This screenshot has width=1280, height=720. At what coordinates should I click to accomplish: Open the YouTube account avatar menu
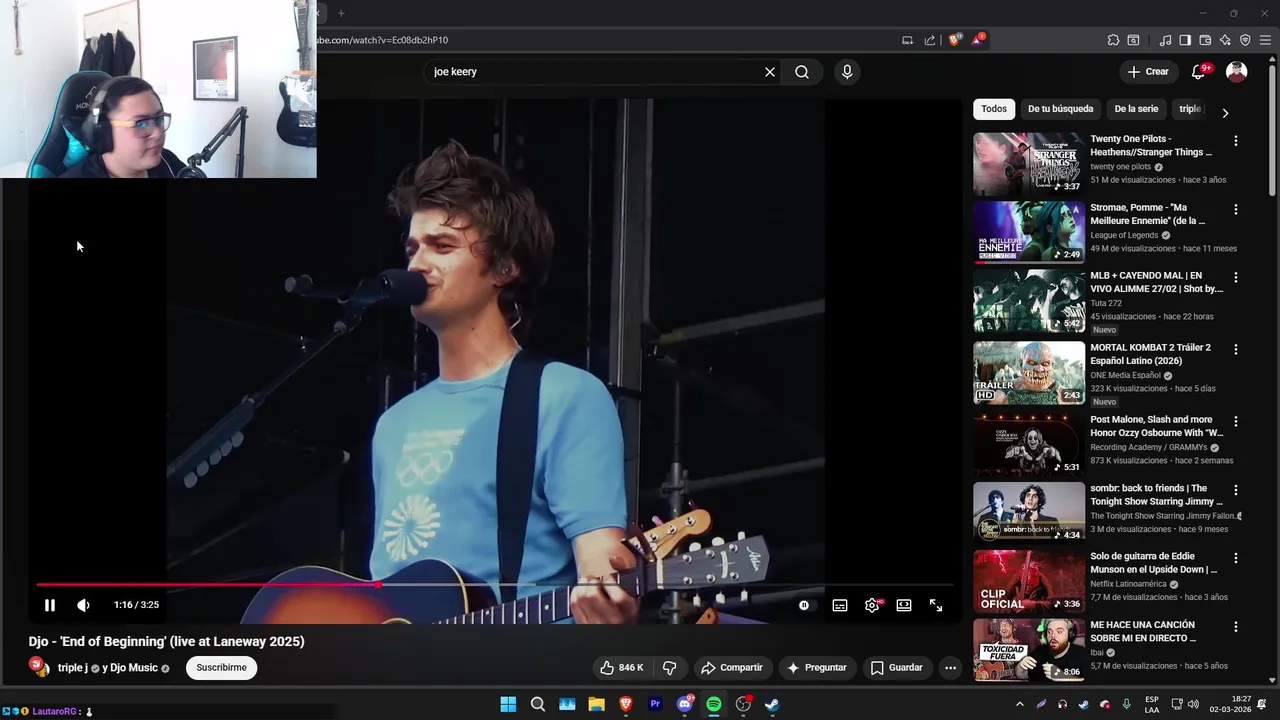pos(1237,72)
